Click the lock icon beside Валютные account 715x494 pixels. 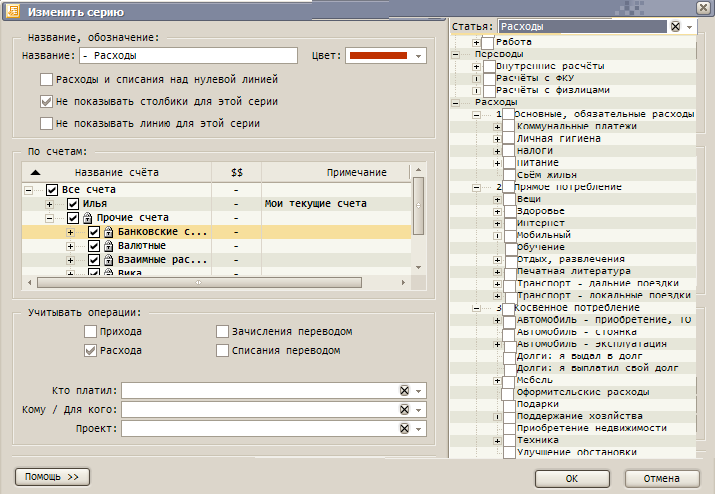pyautogui.click(x=109, y=246)
